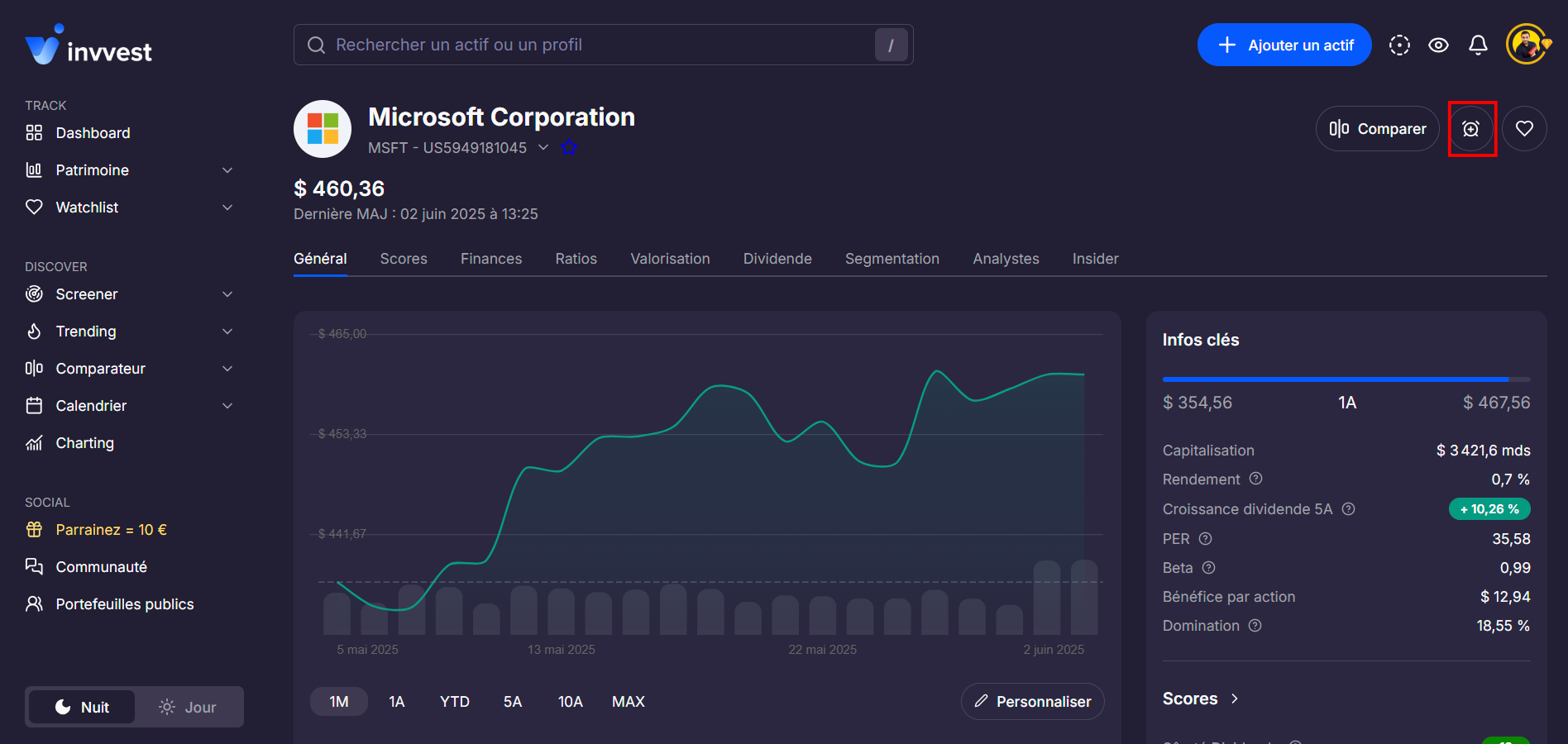Switch to the Ratios tab
1568x744 pixels.
[x=576, y=259]
